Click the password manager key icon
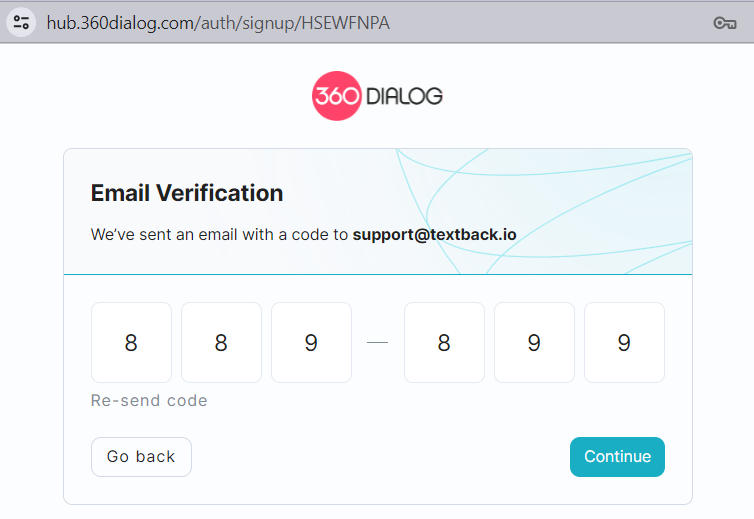Screen dimensions: 754x519 [x=725, y=23]
